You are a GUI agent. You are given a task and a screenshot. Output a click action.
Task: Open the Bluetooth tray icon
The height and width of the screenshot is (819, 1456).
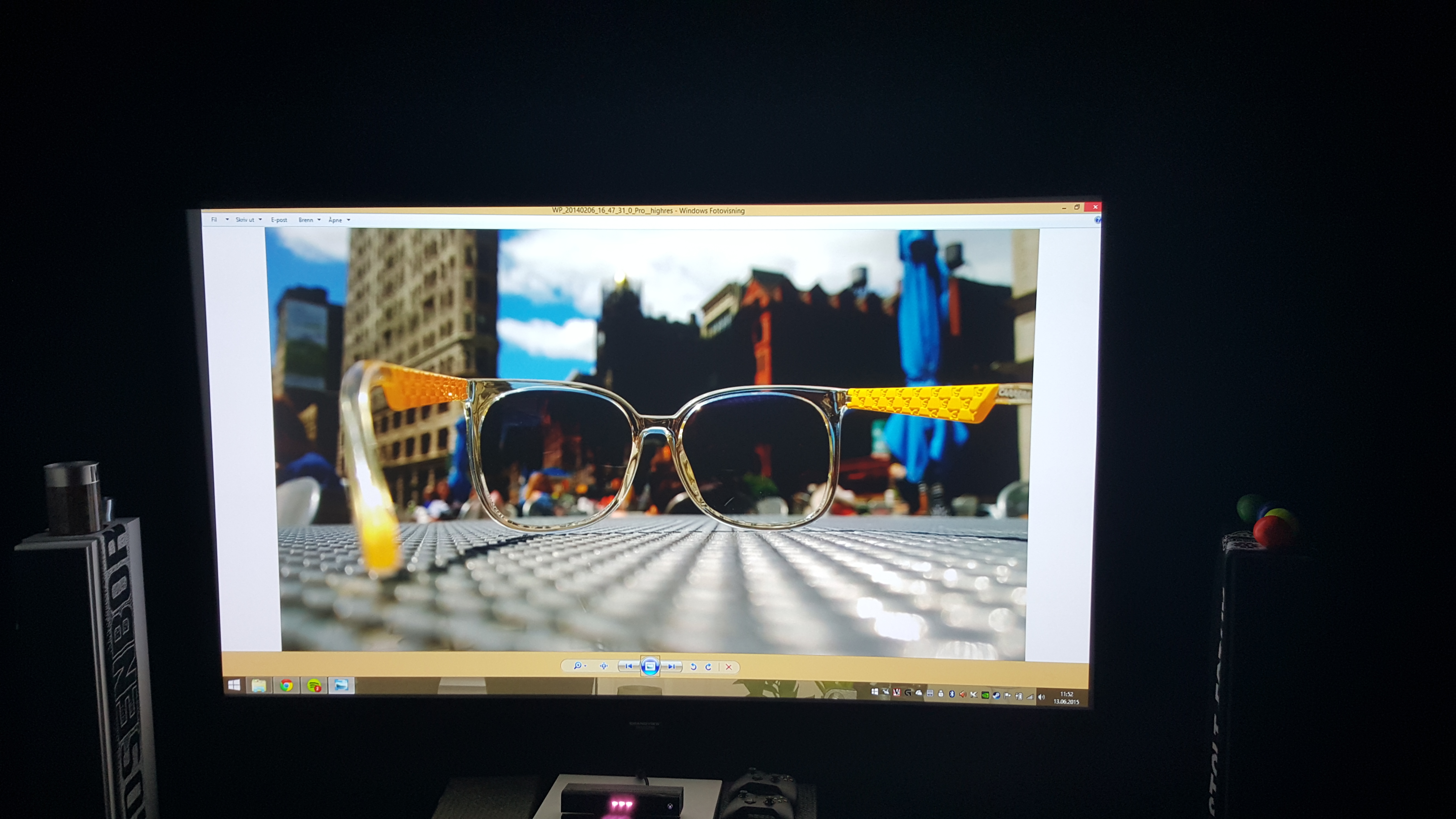(952, 695)
